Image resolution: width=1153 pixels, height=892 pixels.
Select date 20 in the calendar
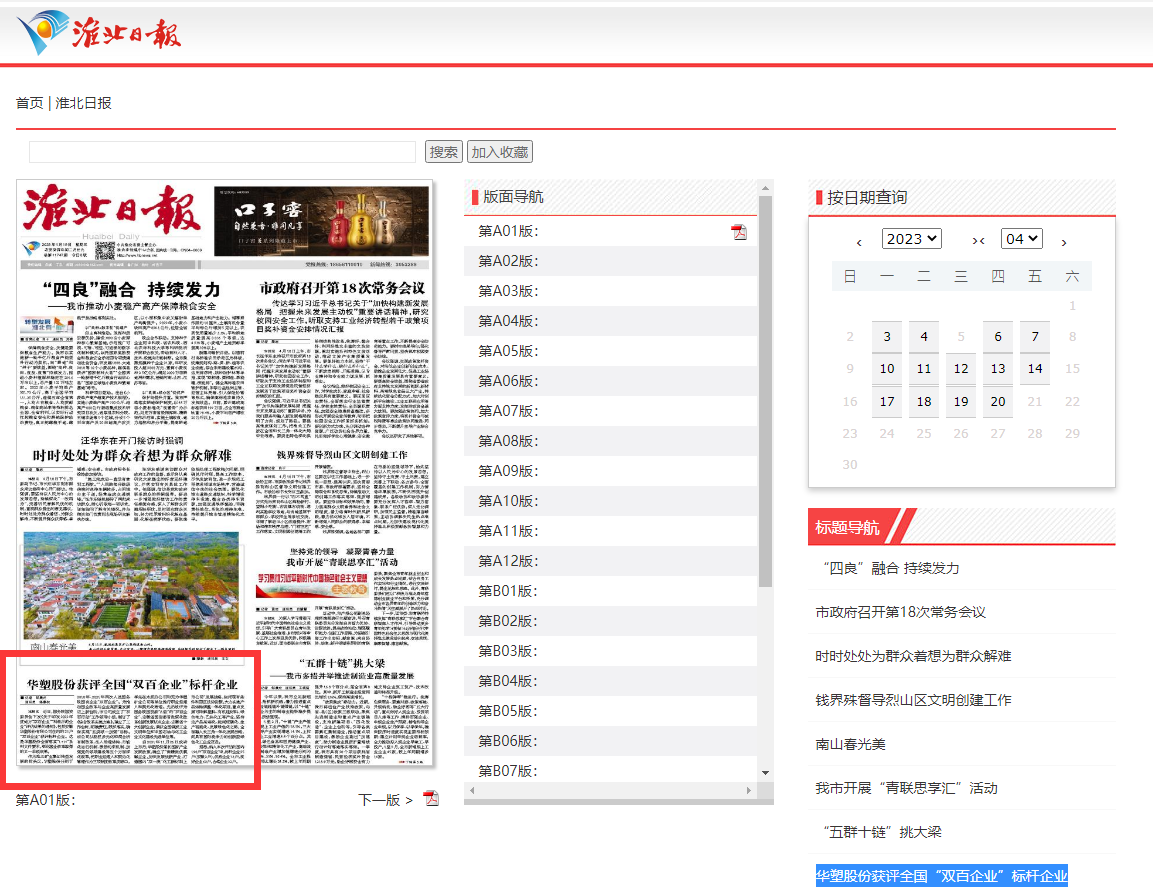pos(998,402)
